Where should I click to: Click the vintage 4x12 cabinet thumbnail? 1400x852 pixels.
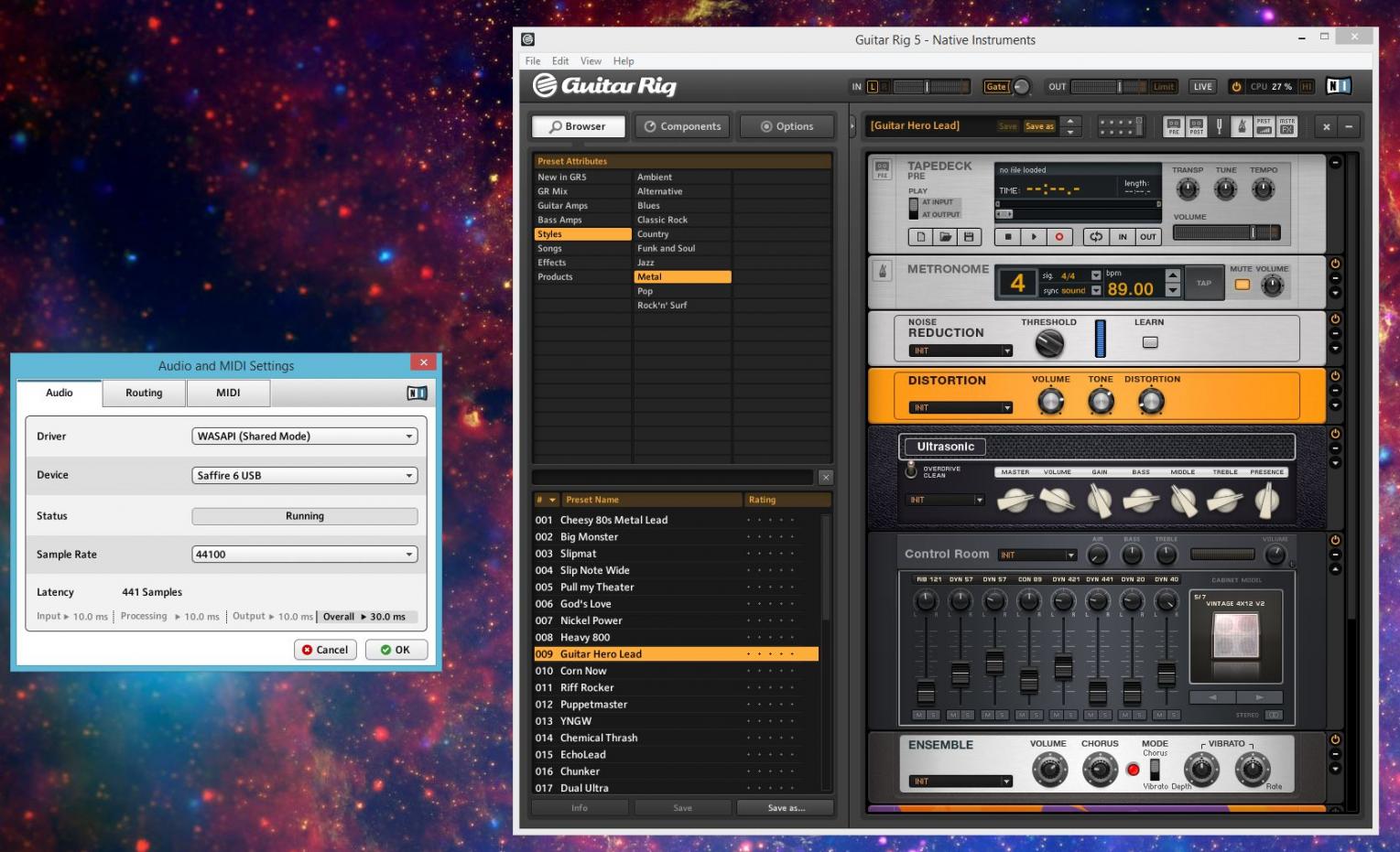1235,636
